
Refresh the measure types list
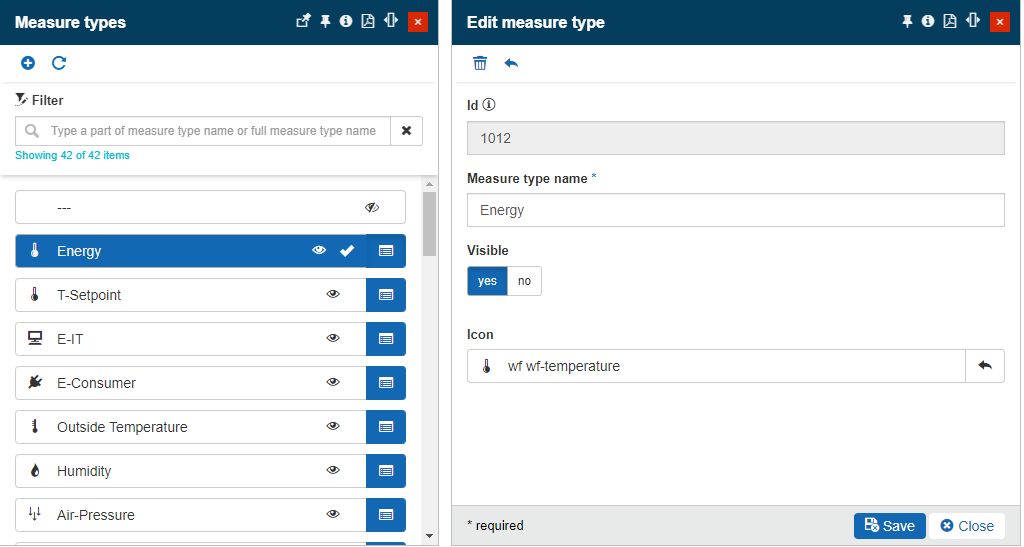tap(59, 63)
